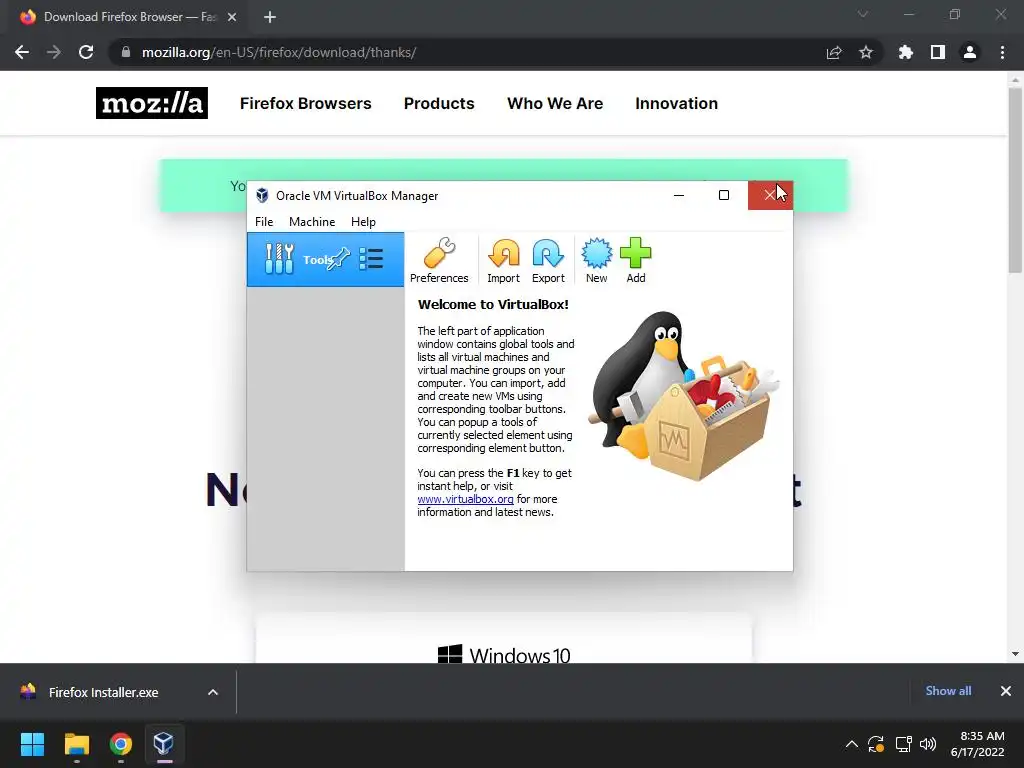Screen dimensions: 1024x768
Task: Open the Tools list menu icon
Action: [x=371, y=259]
